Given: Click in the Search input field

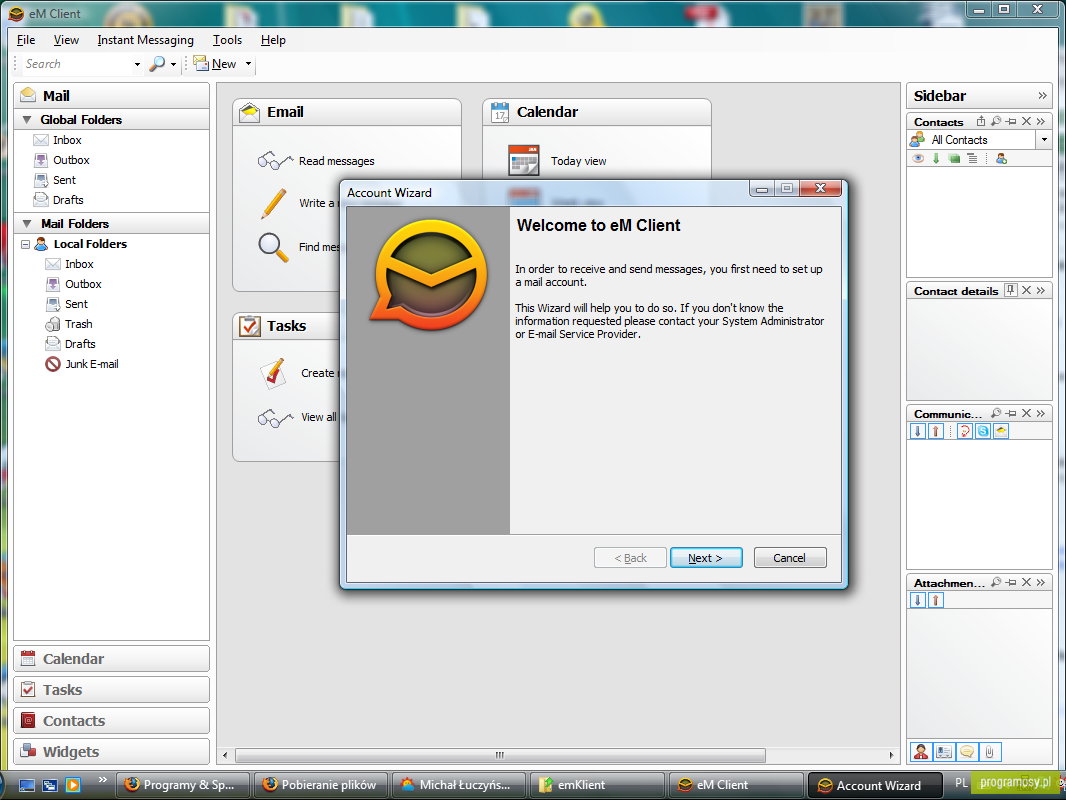Looking at the screenshot, I should (x=77, y=64).
